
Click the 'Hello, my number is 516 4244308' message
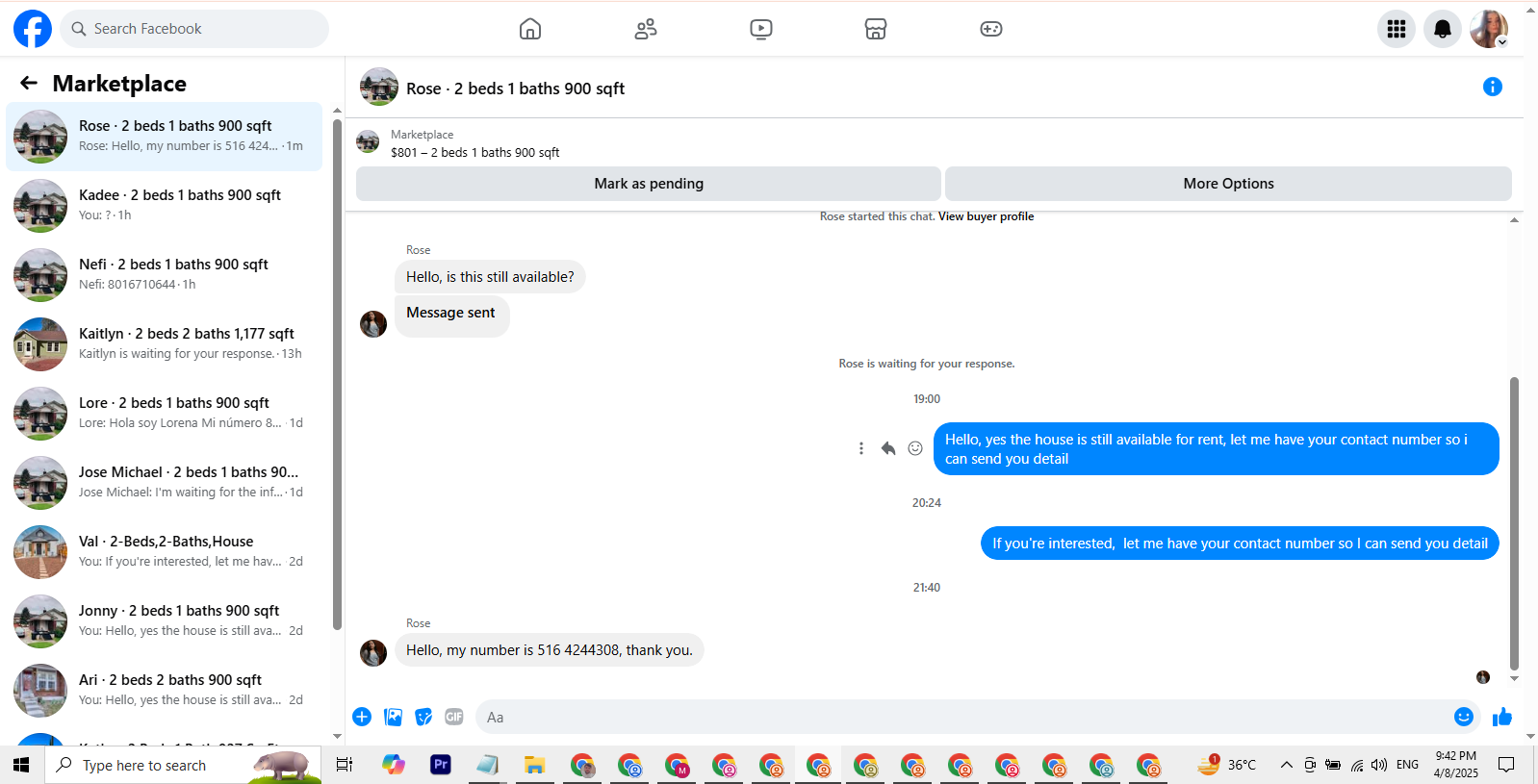(x=550, y=650)
